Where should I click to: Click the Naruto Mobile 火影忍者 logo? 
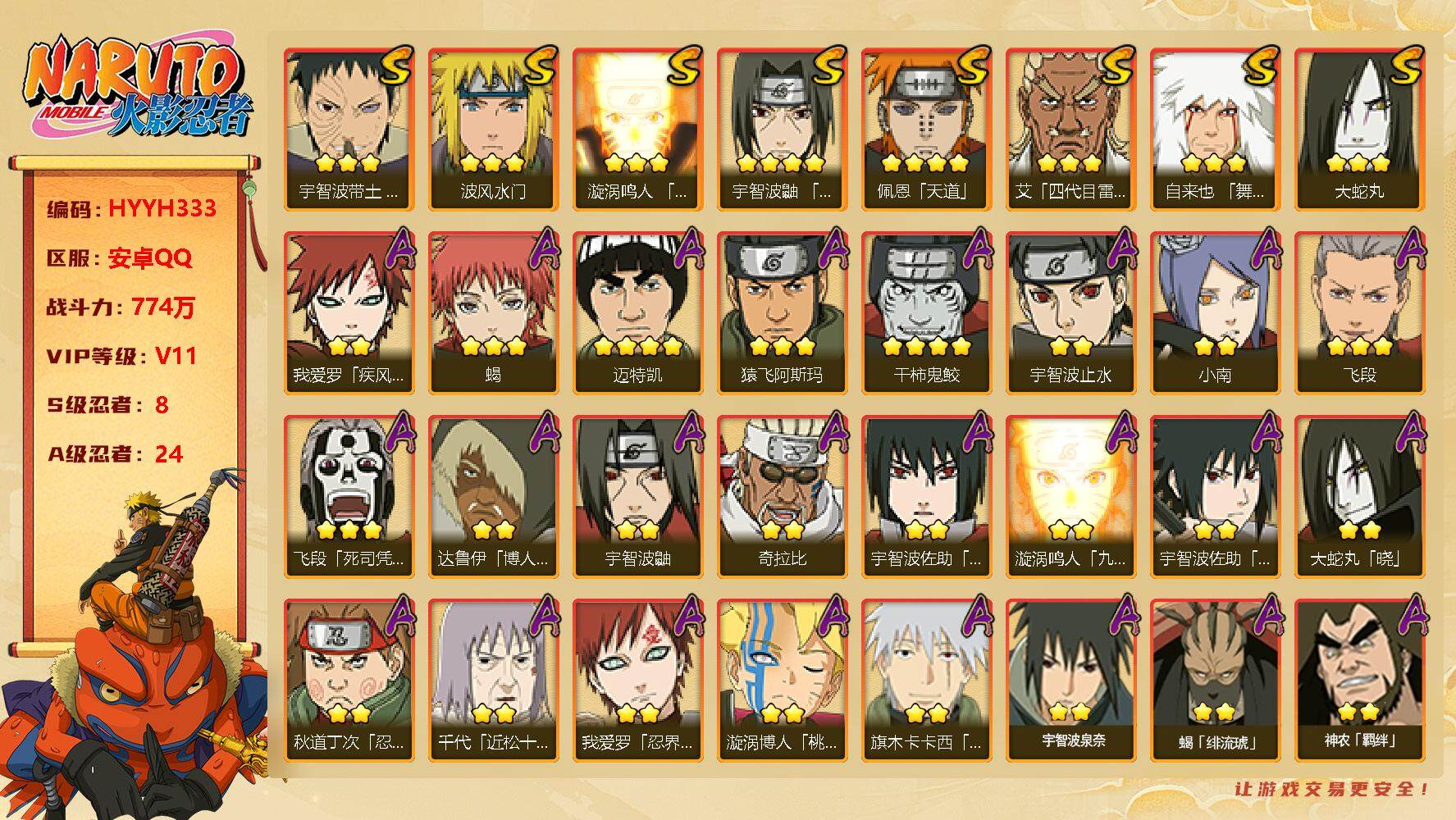(x=135, y=87)
